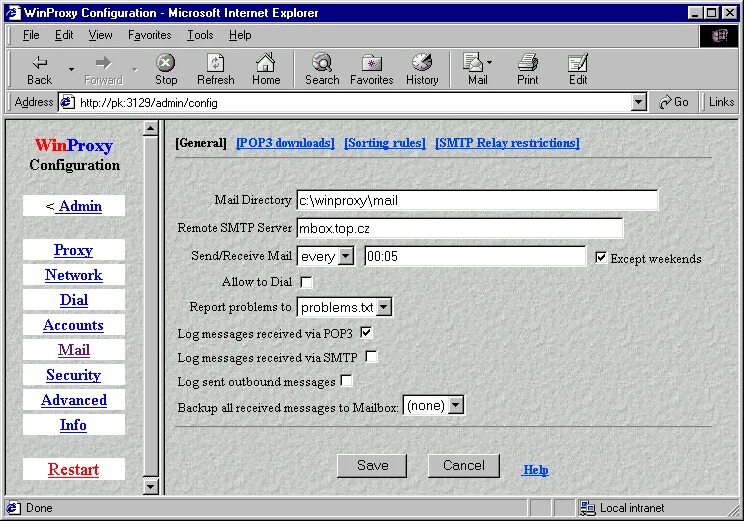744x521 pixels.
Task: Click the page icon in Address bar
Action: tap(67, 102)
